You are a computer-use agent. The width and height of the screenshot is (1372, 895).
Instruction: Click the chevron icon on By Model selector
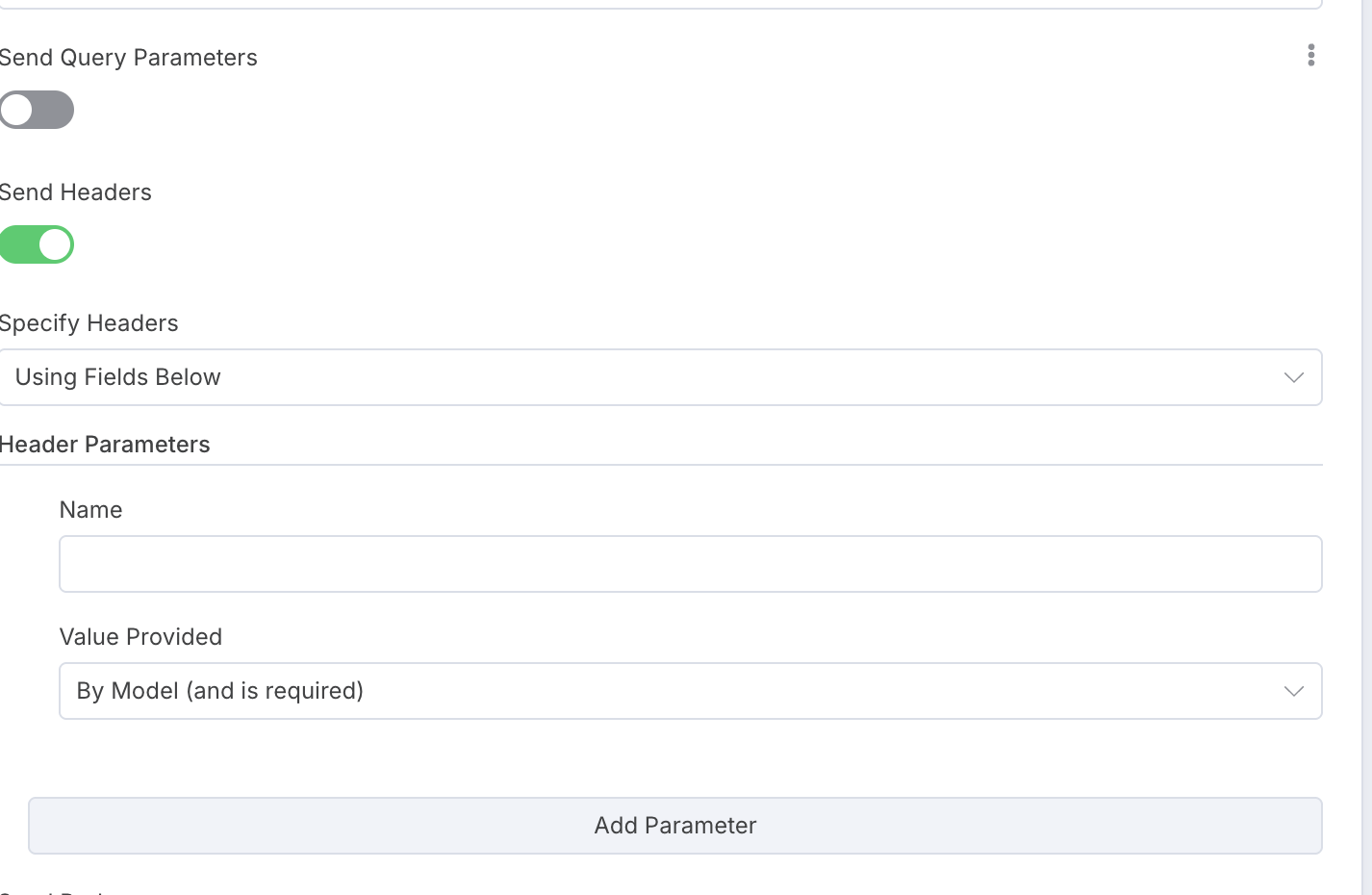point(1293,691)
